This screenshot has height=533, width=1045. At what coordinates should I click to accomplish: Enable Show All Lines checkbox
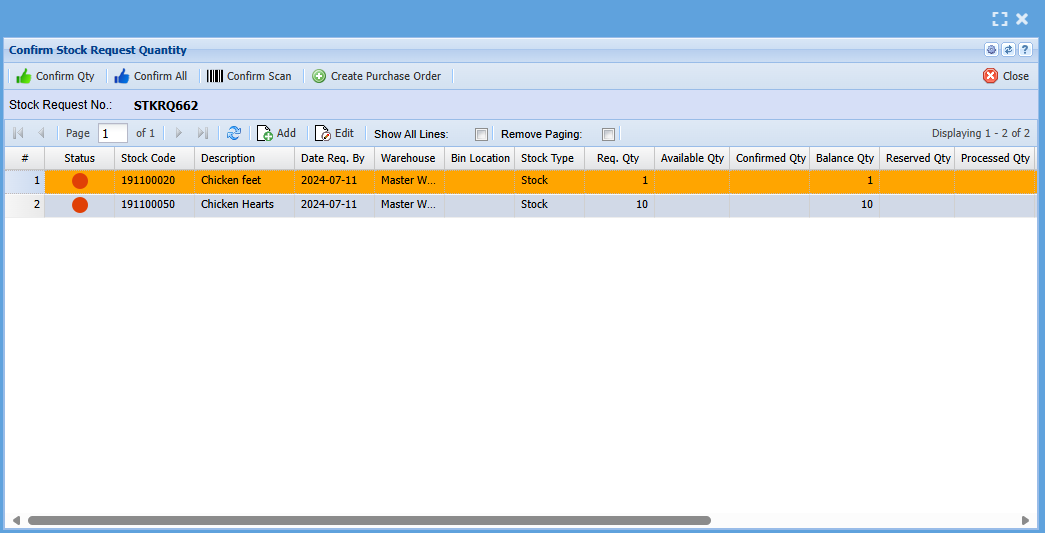tap(481, 134)
